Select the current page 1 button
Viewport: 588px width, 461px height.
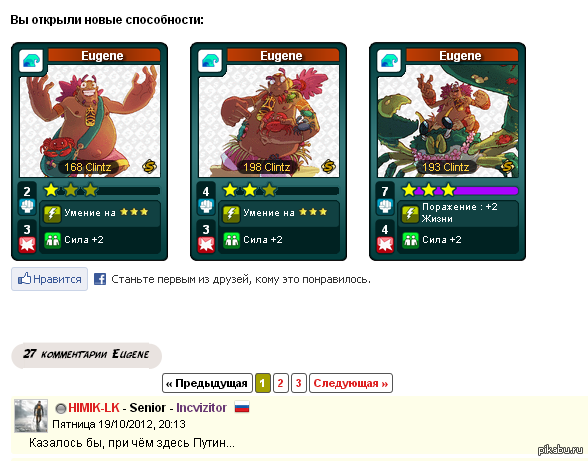coord(262,383)
